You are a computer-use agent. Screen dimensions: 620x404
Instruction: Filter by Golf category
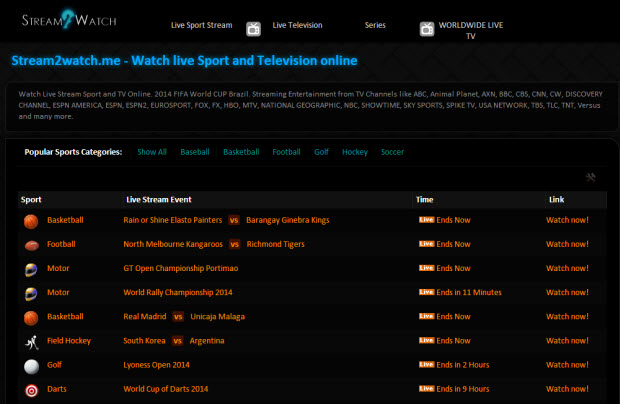click(321, 152)
